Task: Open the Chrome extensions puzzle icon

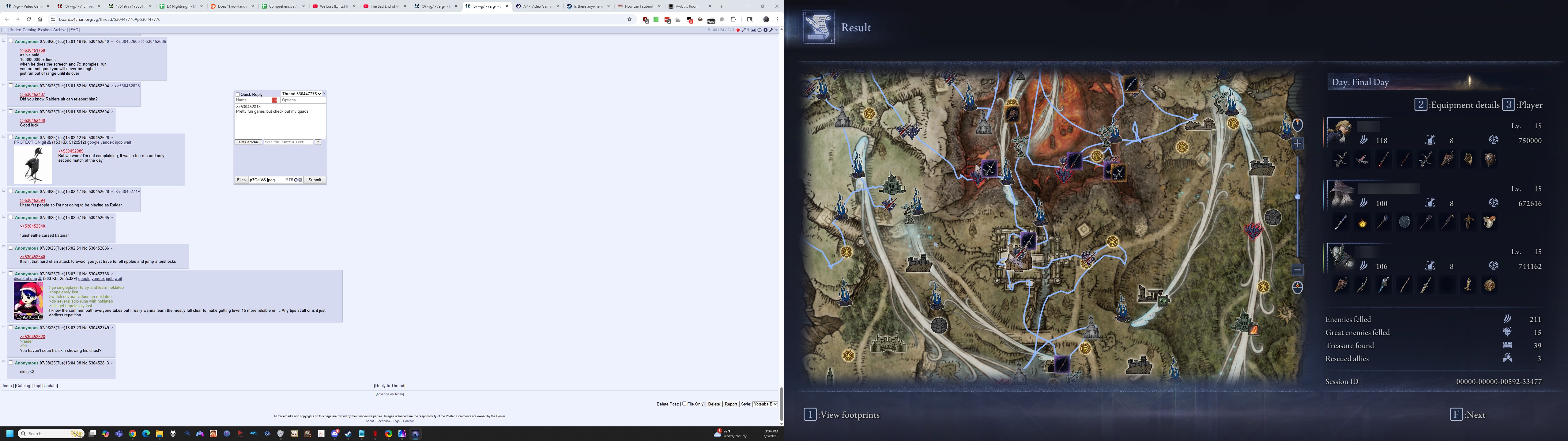Action: click(733, 20)
